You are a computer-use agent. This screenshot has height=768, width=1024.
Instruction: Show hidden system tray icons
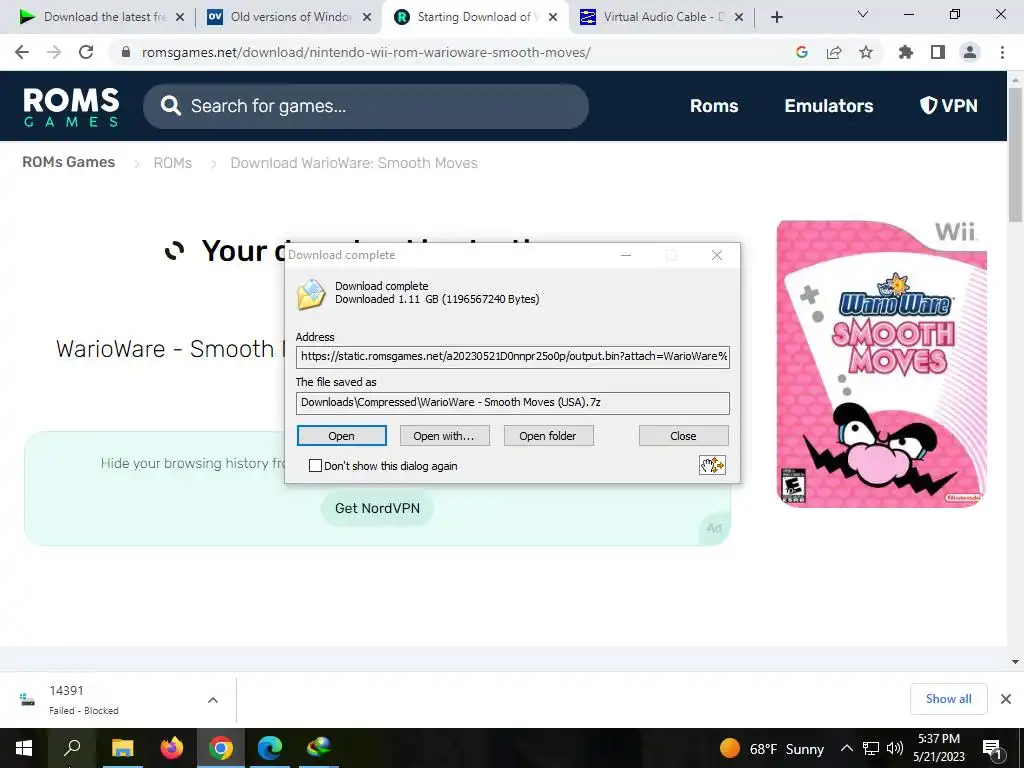(846, 748)
